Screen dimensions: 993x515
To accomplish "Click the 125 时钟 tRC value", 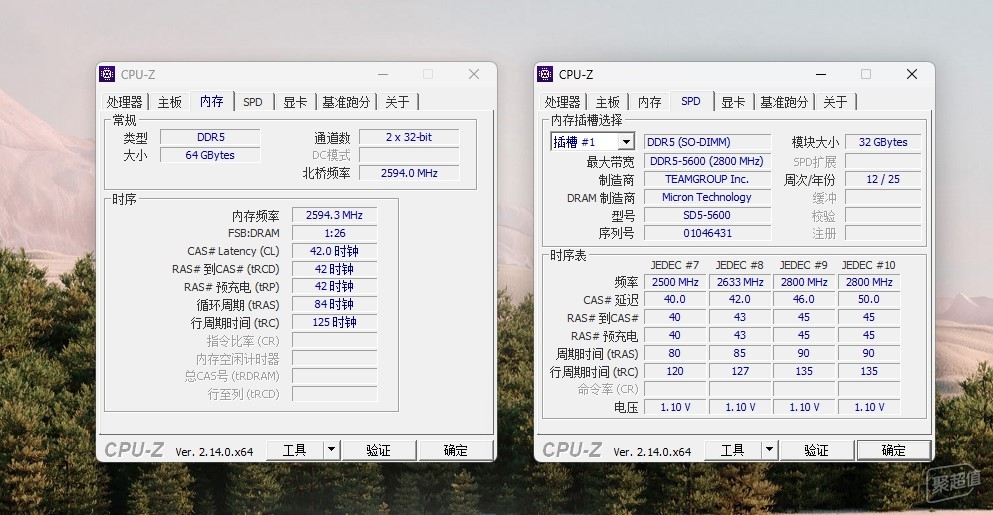I will 334,322.
